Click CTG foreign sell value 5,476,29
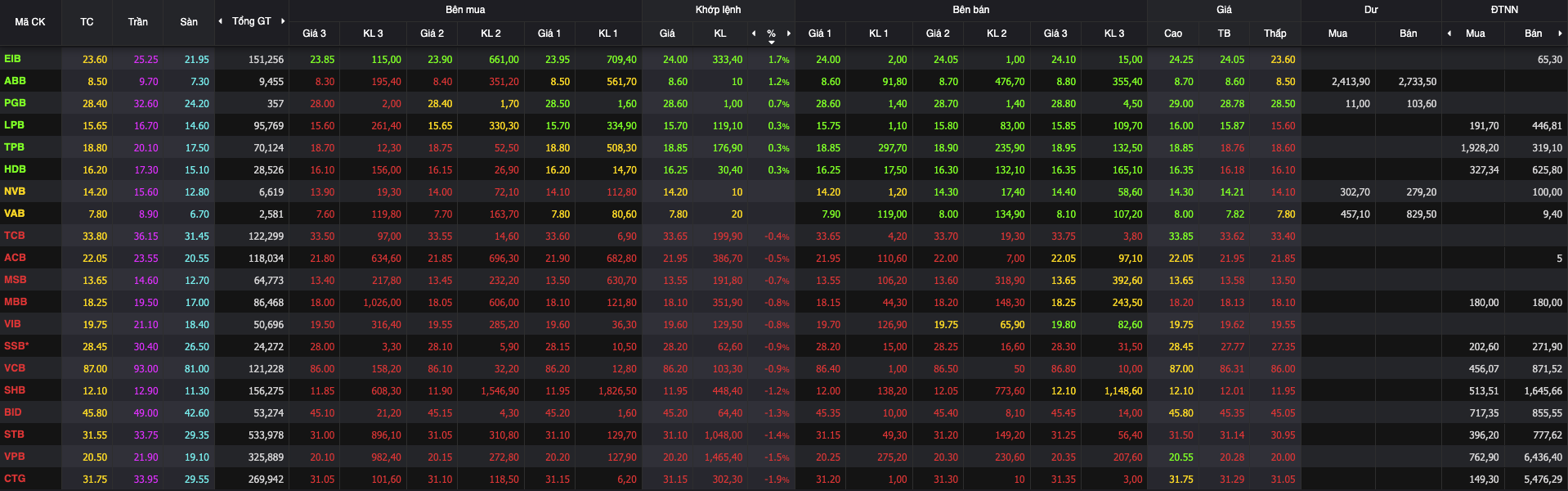Viewport: 1568px width, 491px height. tap(1543, 480)
